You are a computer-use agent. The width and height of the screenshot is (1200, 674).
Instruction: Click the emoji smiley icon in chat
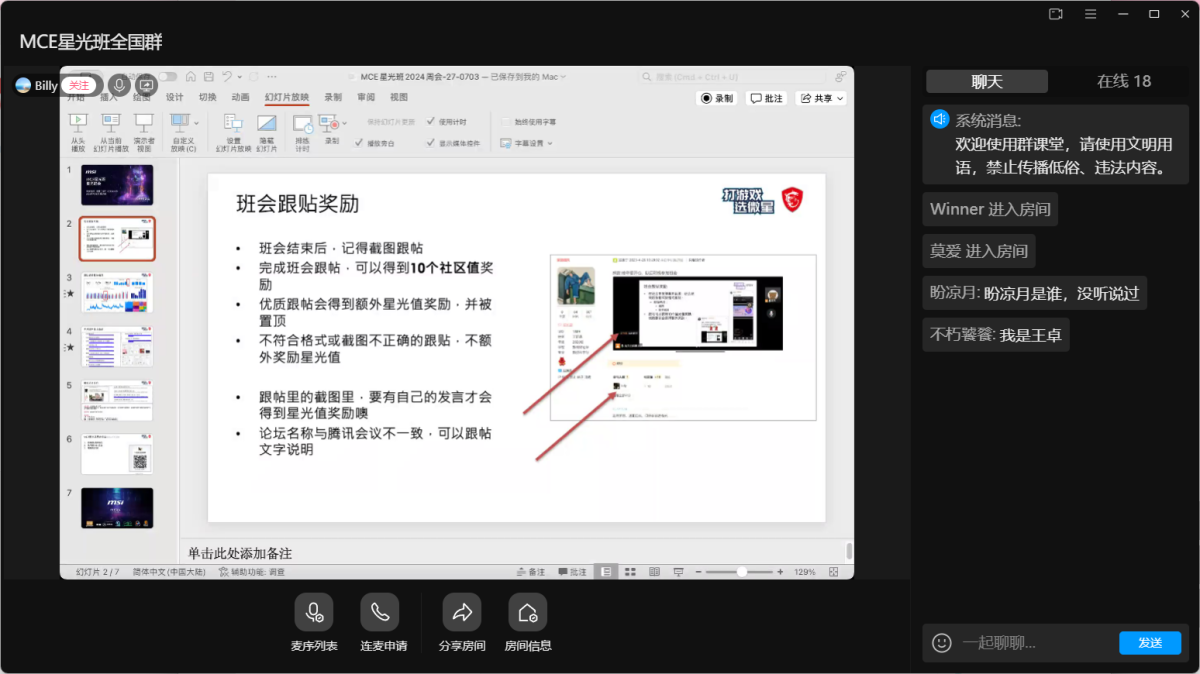pyautogui.click(x=941, y=643)
